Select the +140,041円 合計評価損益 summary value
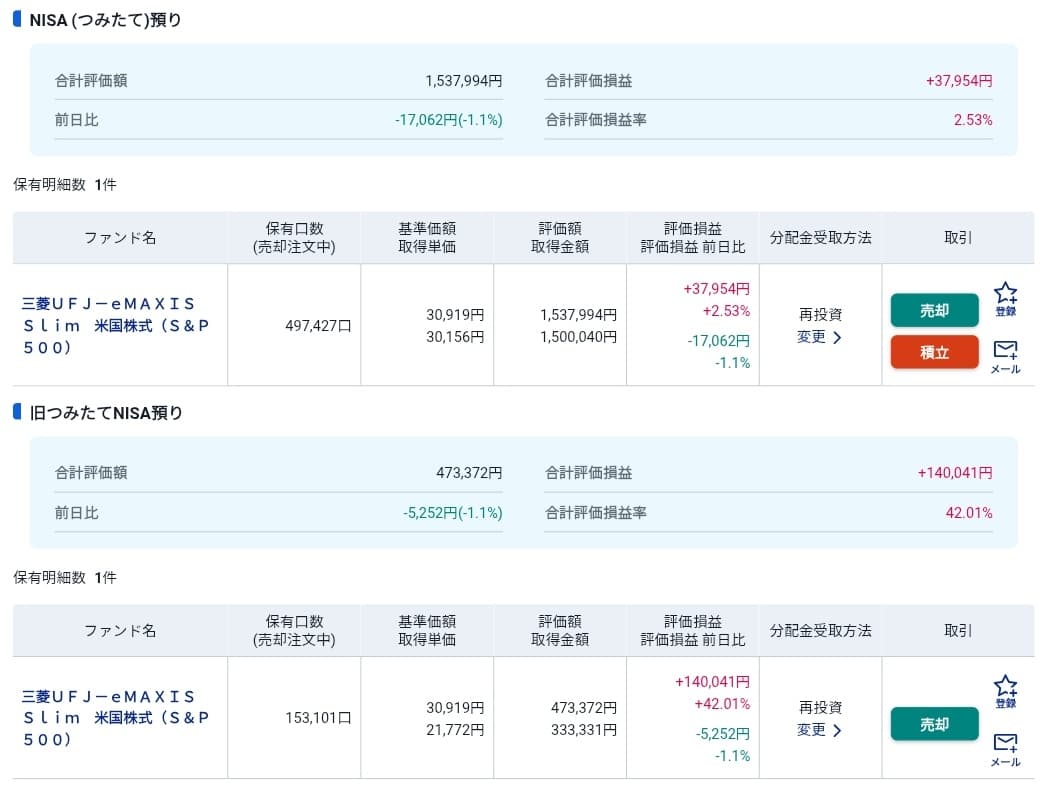 (954, 474)
